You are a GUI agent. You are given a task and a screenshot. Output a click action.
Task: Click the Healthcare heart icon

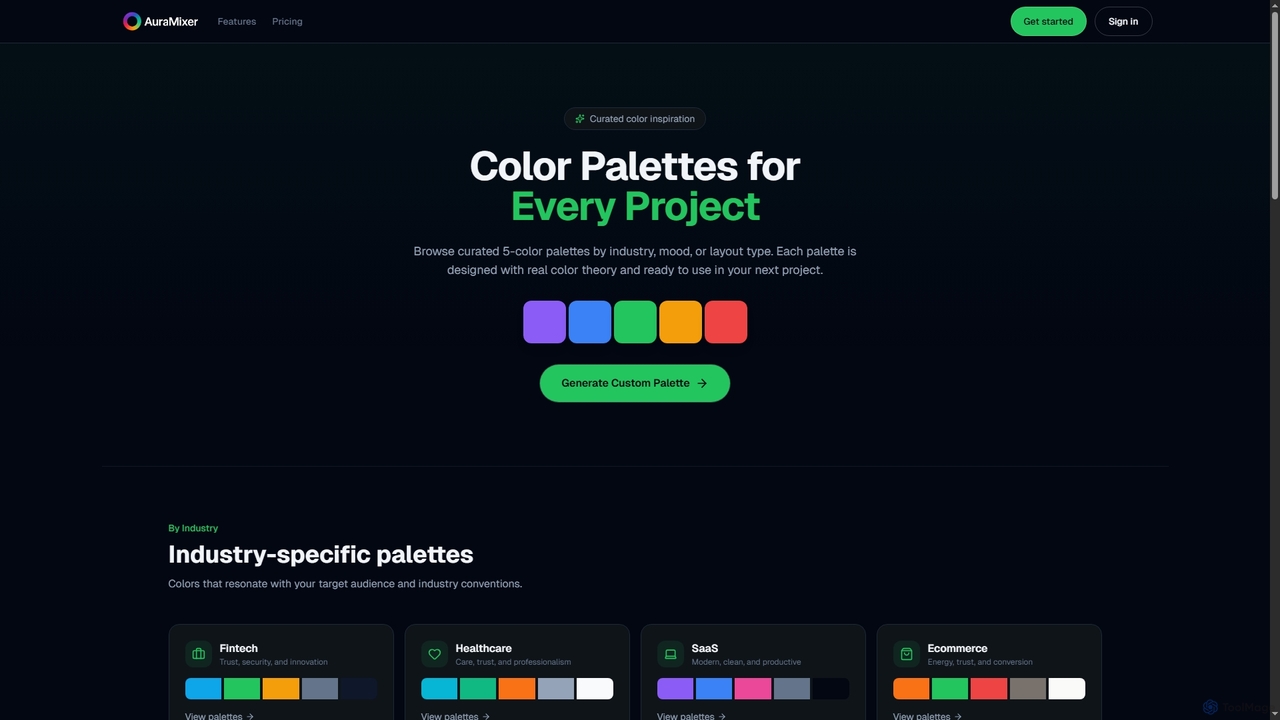click(x=434, y=654)
